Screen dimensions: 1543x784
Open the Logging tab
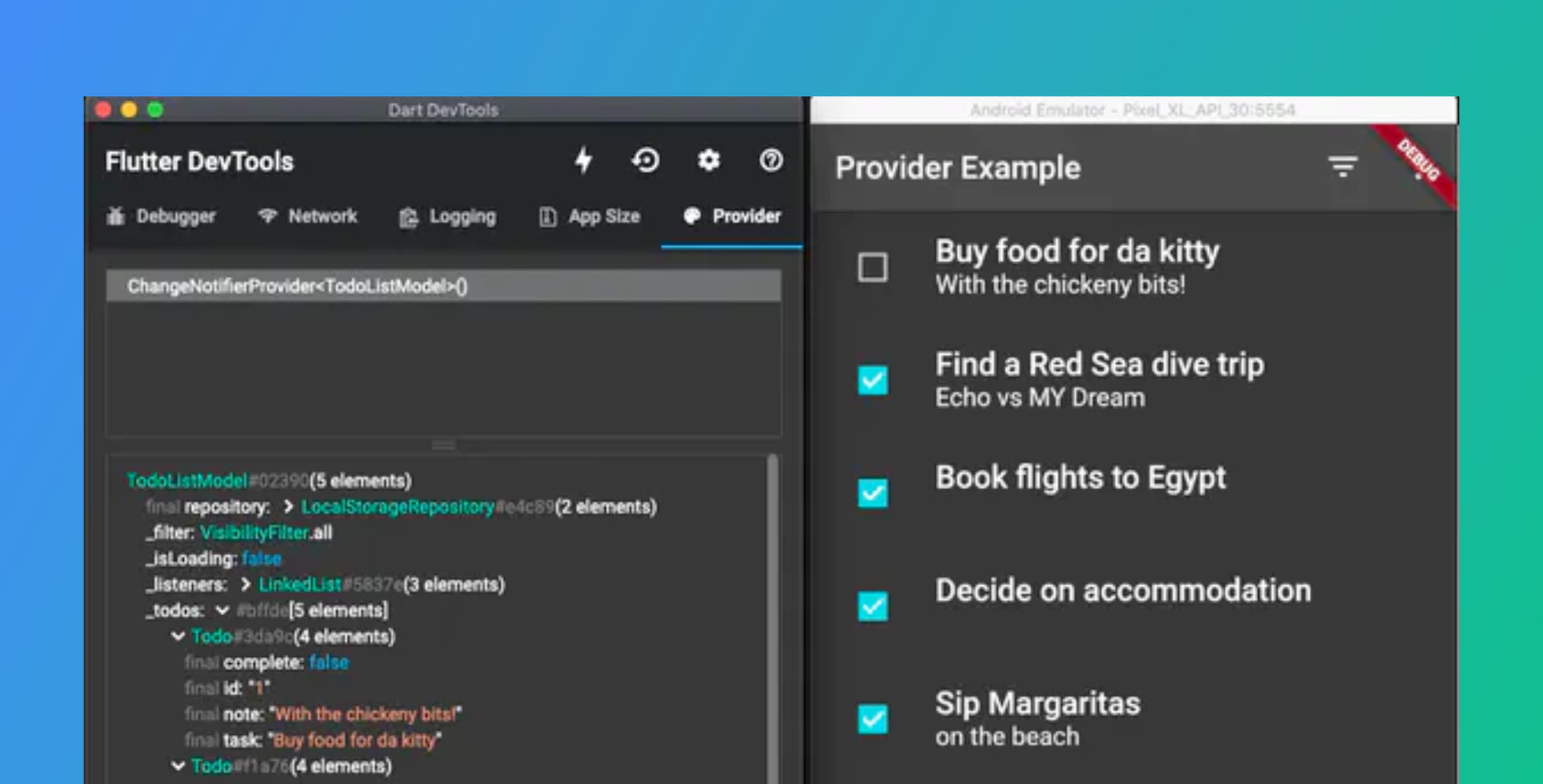tap(447, 217)
